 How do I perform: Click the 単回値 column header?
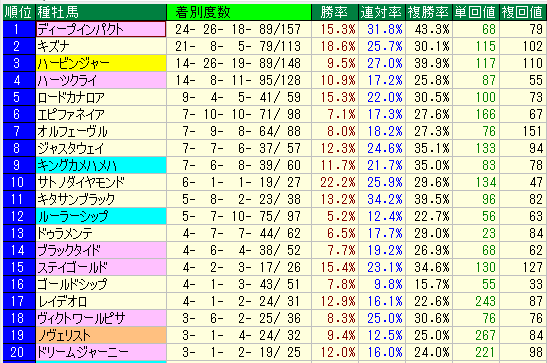[x=476, y=12]
